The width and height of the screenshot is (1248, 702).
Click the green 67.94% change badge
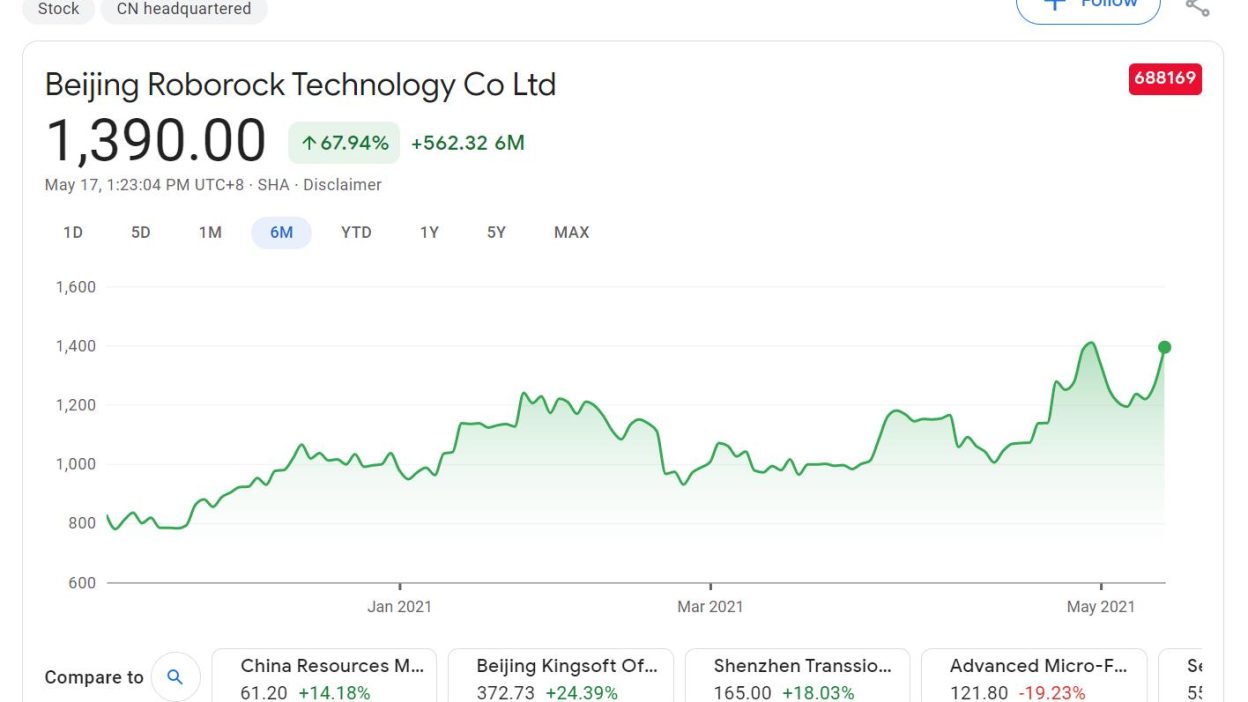click(344, 143)
